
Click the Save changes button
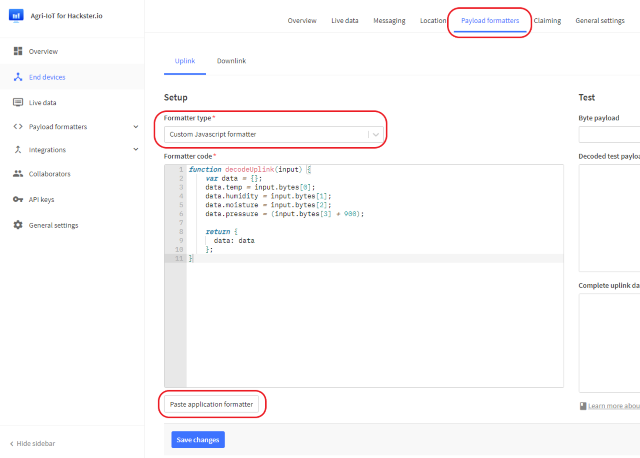pyautogui.click(x=198, y=440)
